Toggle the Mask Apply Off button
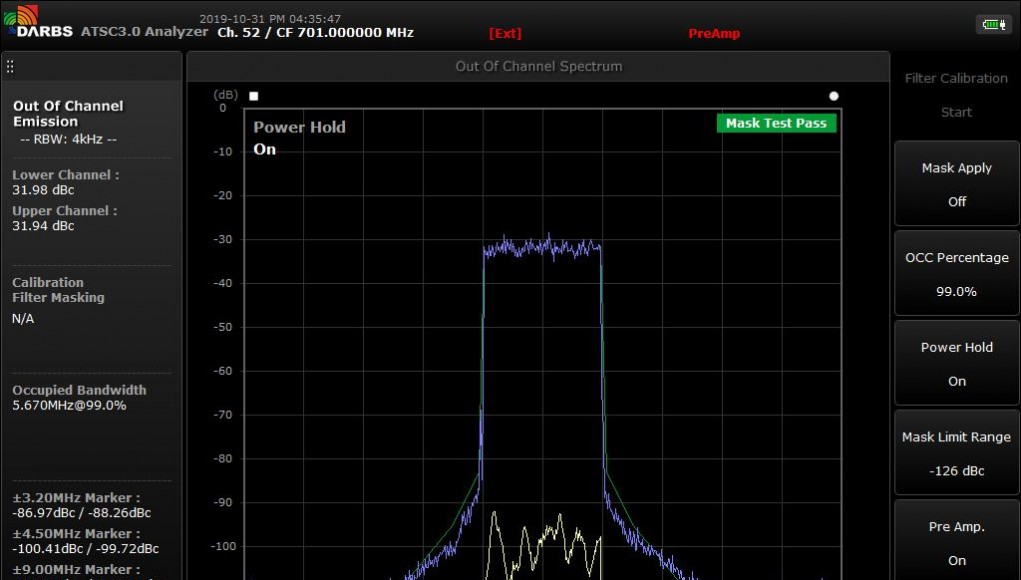Image resolution: width=1021 pixels, height=580 pixels. click(x=957, y=184)
